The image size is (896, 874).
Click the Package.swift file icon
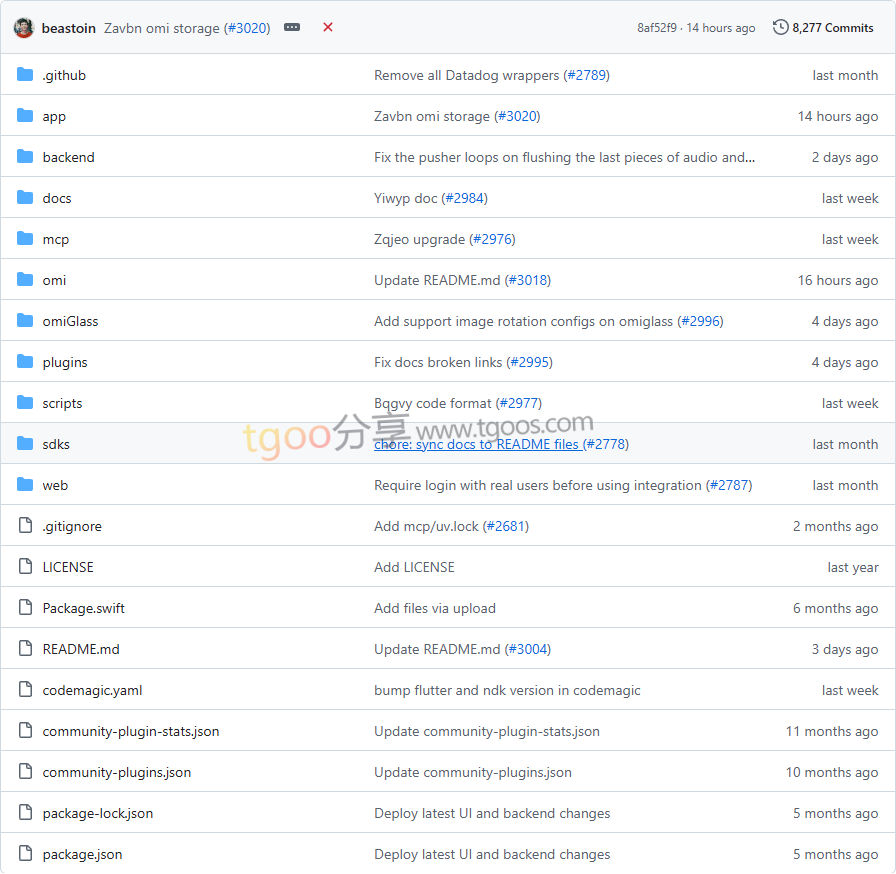tap(25, 608)
